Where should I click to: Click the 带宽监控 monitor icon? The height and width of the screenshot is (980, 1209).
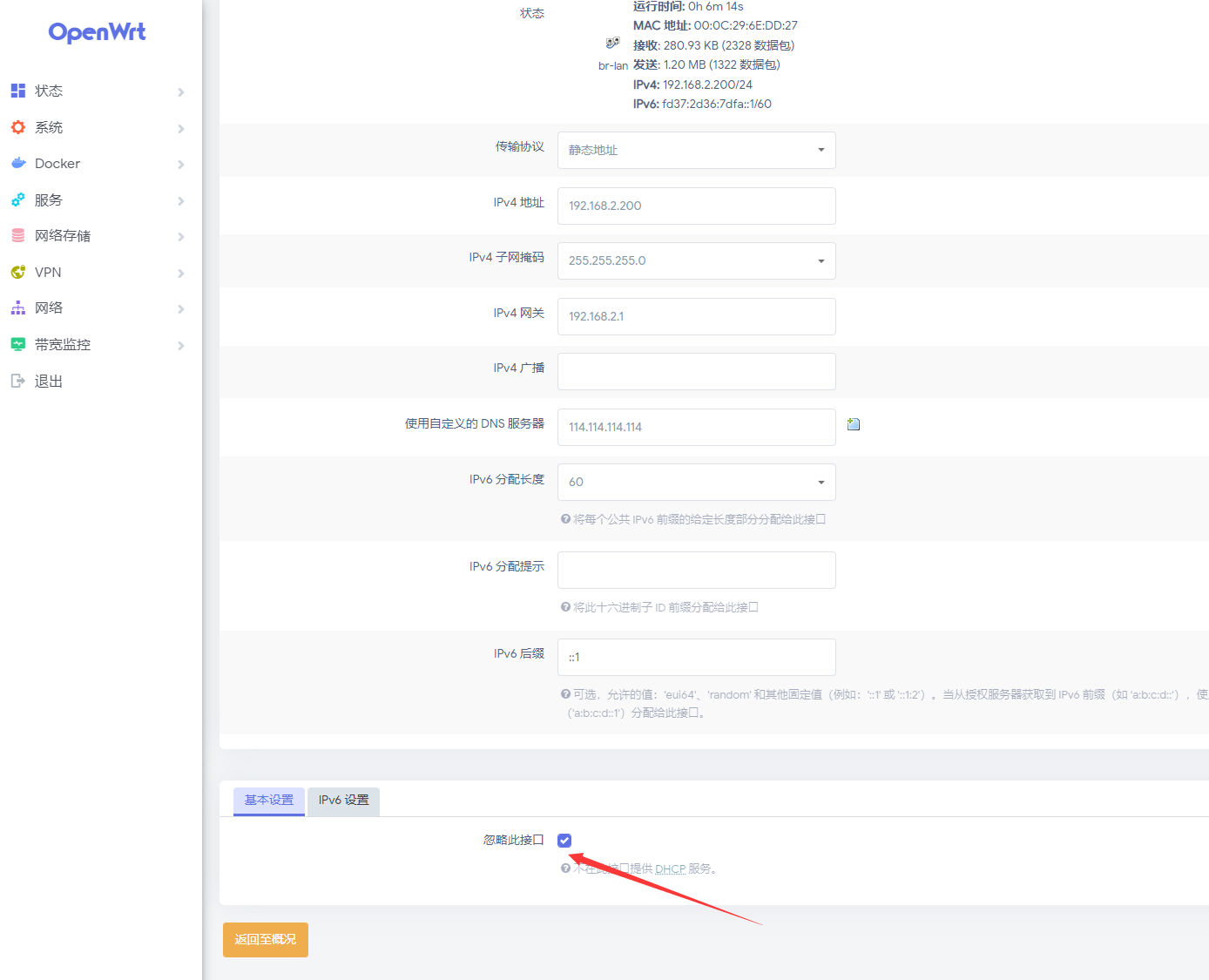click(18, 344)
